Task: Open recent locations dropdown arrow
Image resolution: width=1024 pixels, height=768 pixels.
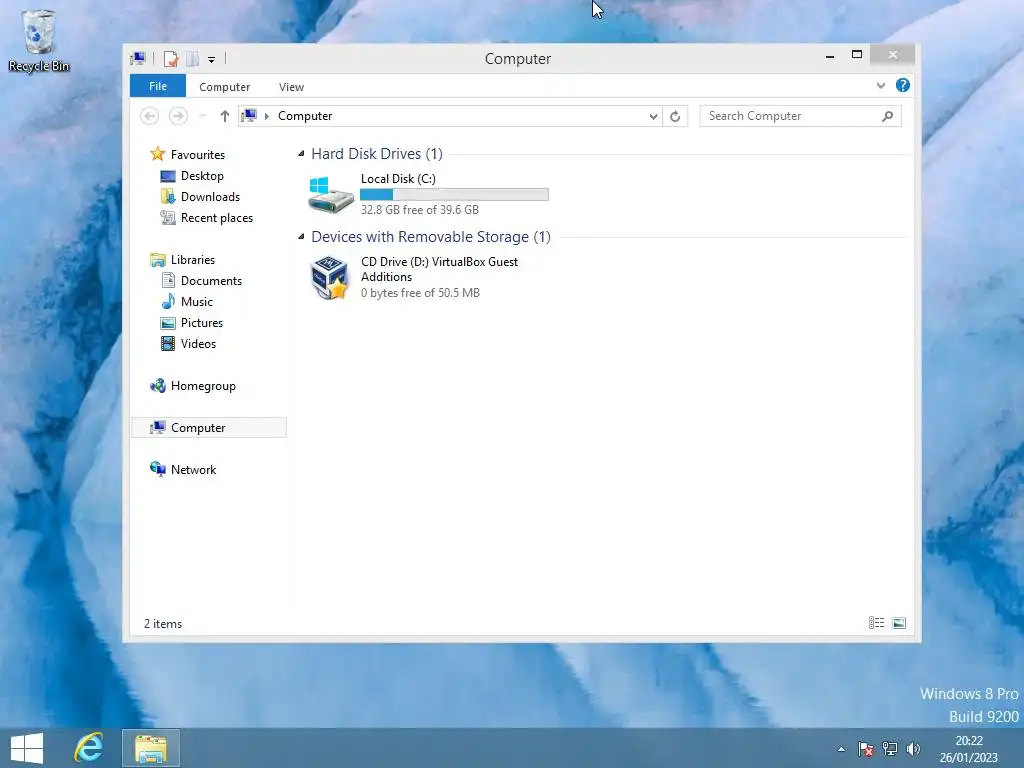Action: point(202,116)
